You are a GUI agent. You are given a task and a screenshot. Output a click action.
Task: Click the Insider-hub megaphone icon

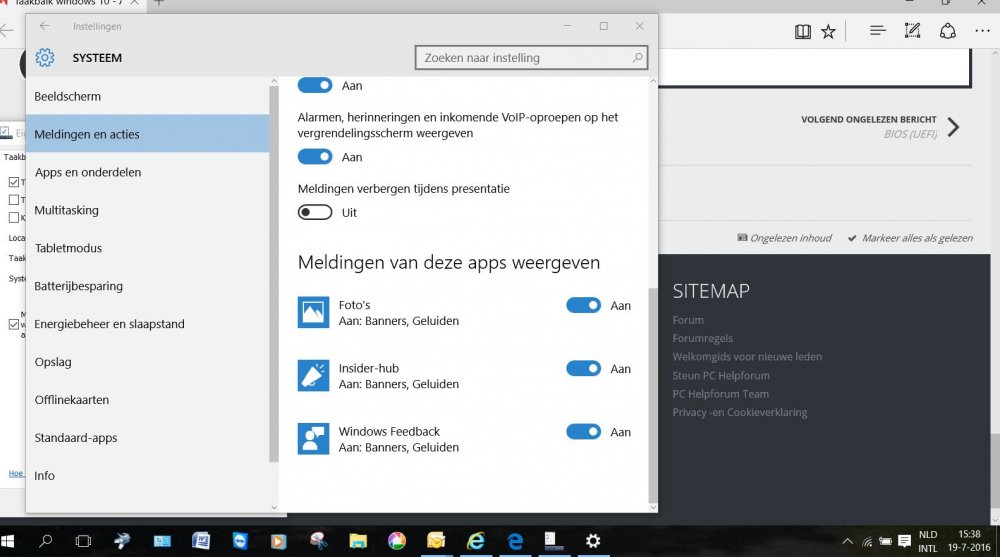pos(313,376)
